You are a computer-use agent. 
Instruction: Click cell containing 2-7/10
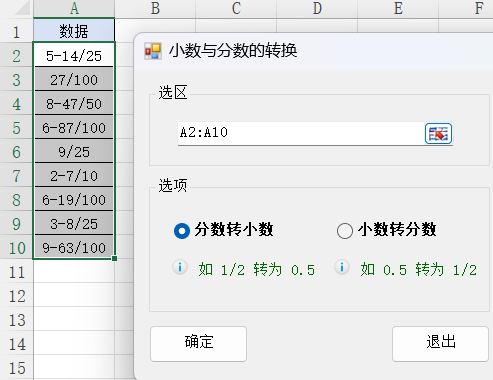(x=74, y=175)
